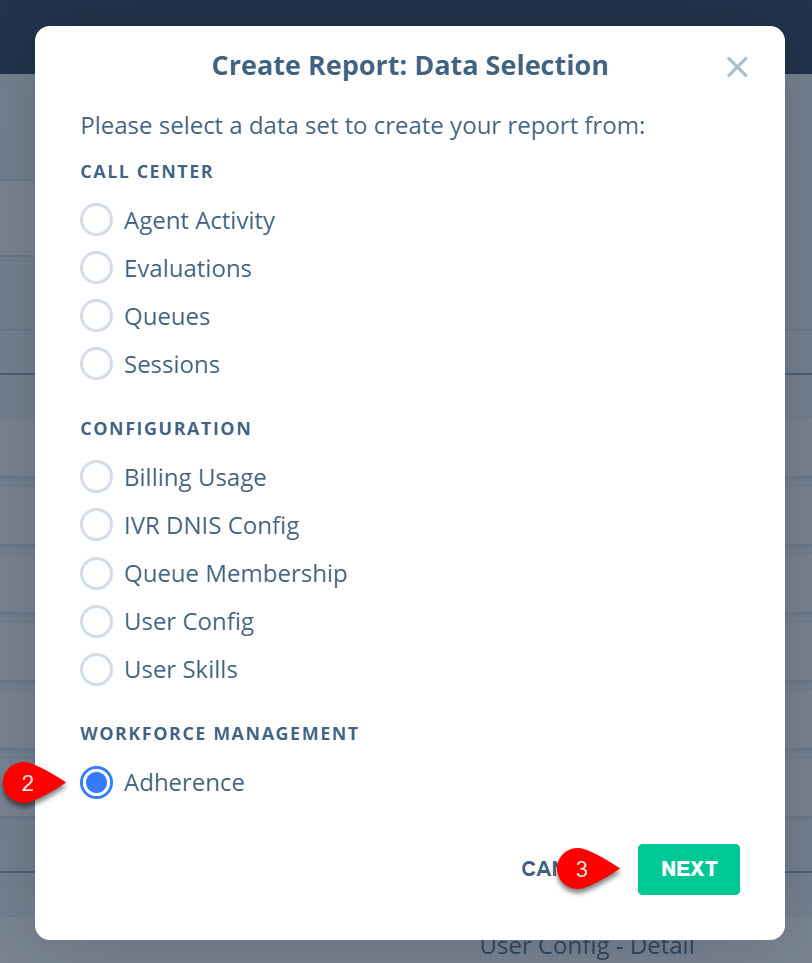Click the Billing Usage label text
The width and height of the screenshot is (812, 963).
(x=195, y=478)
